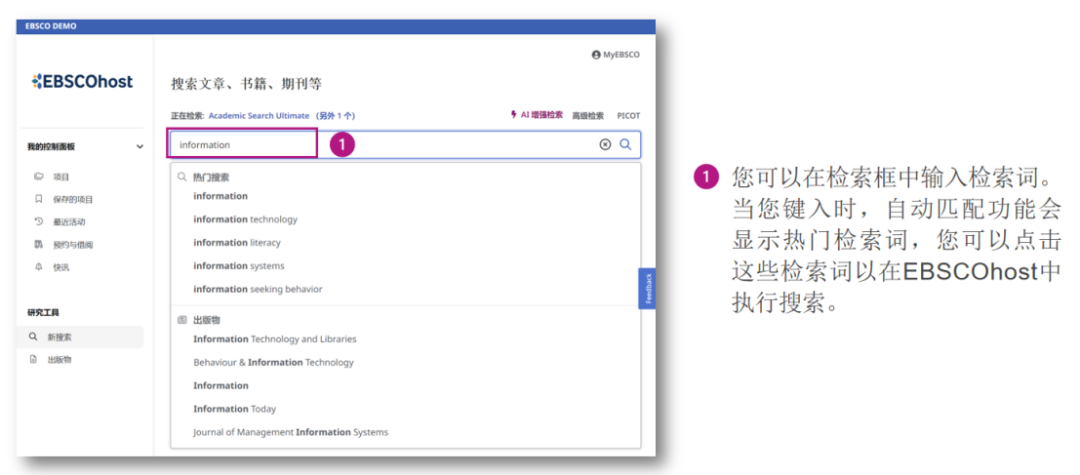
Task: Open 保存的项目 in the sidebar
Action: point(72,200)
